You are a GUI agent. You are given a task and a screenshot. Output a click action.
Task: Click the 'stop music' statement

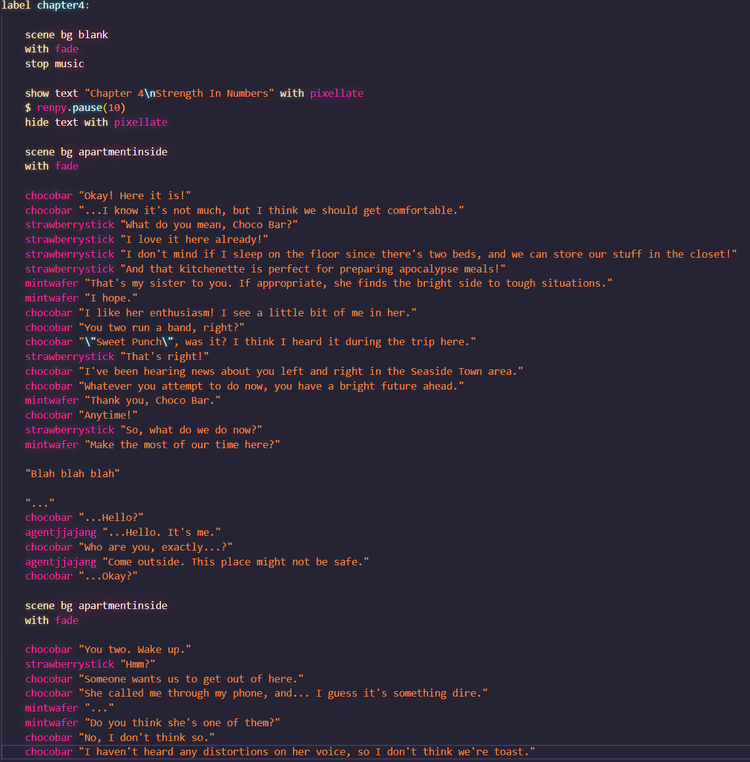[54, 63]
